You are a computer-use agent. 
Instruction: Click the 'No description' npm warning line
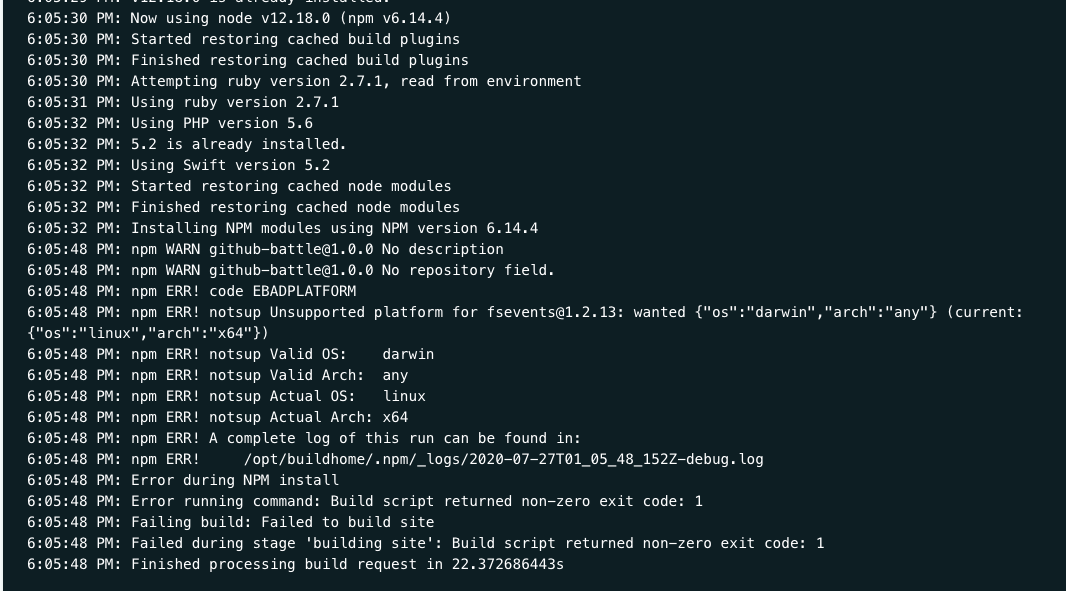(317, 249)
